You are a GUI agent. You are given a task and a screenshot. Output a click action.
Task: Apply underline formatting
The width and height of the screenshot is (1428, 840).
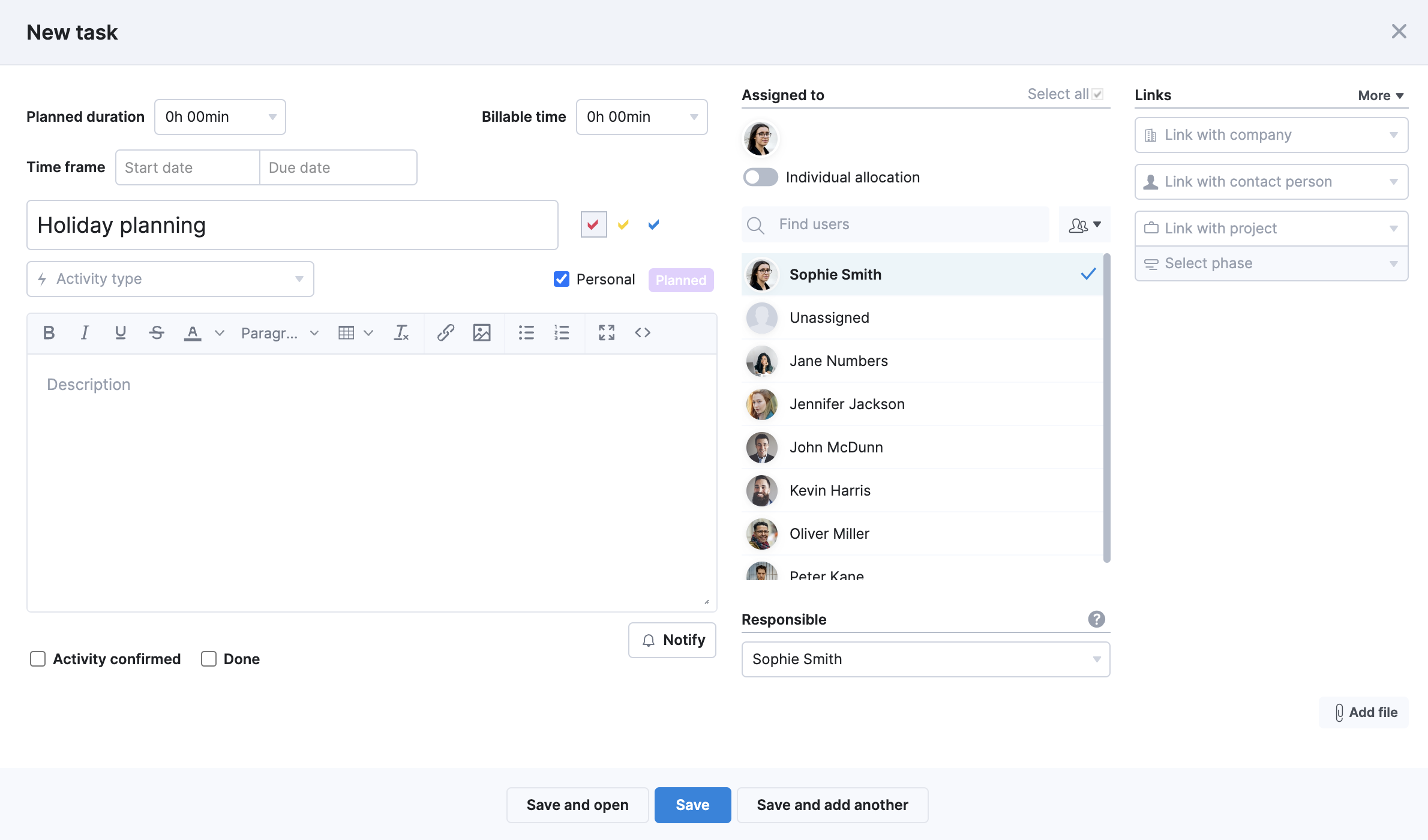tap(121, 333)
